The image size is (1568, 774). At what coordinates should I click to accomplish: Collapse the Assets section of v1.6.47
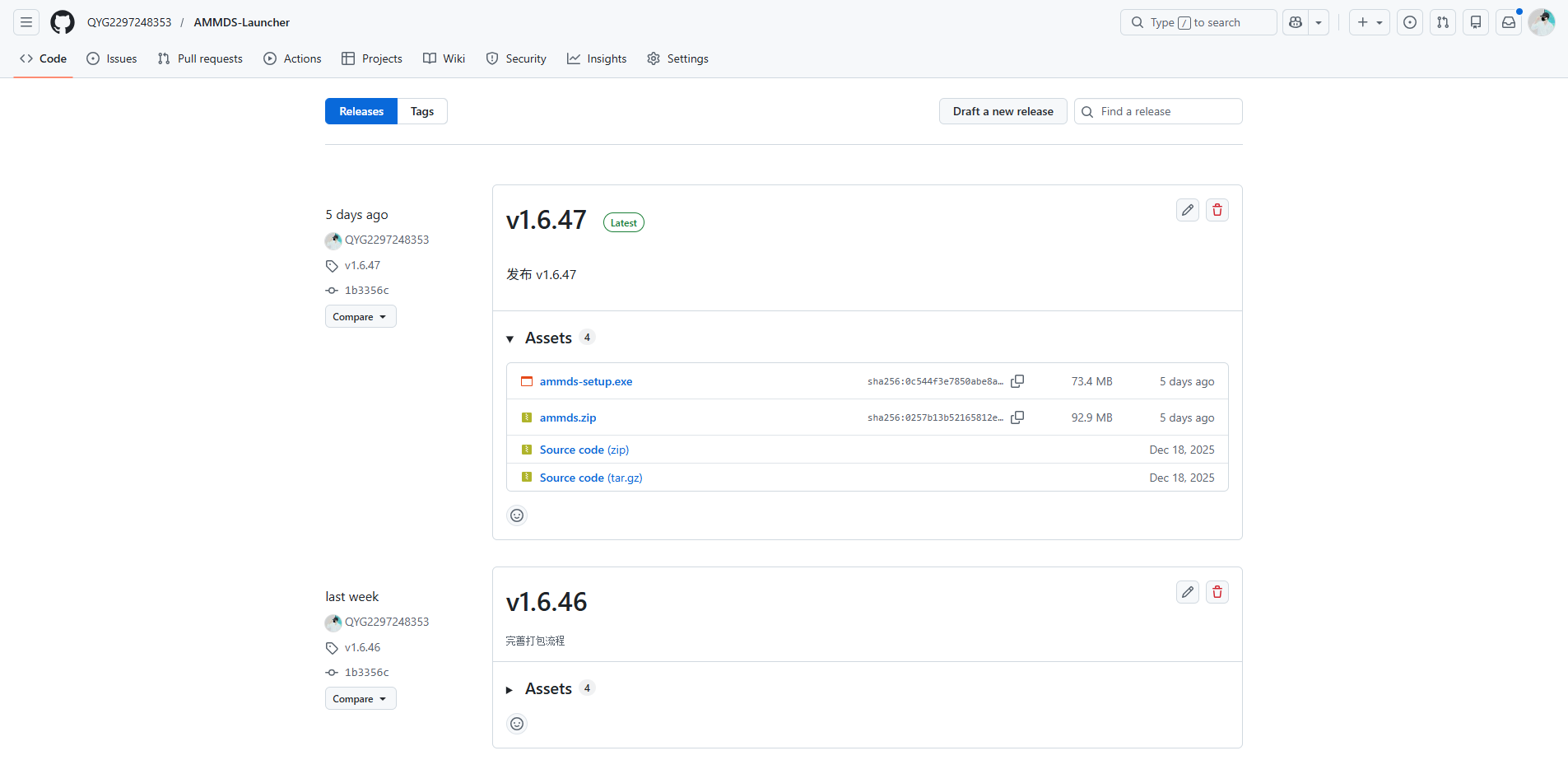coord(509,338)
